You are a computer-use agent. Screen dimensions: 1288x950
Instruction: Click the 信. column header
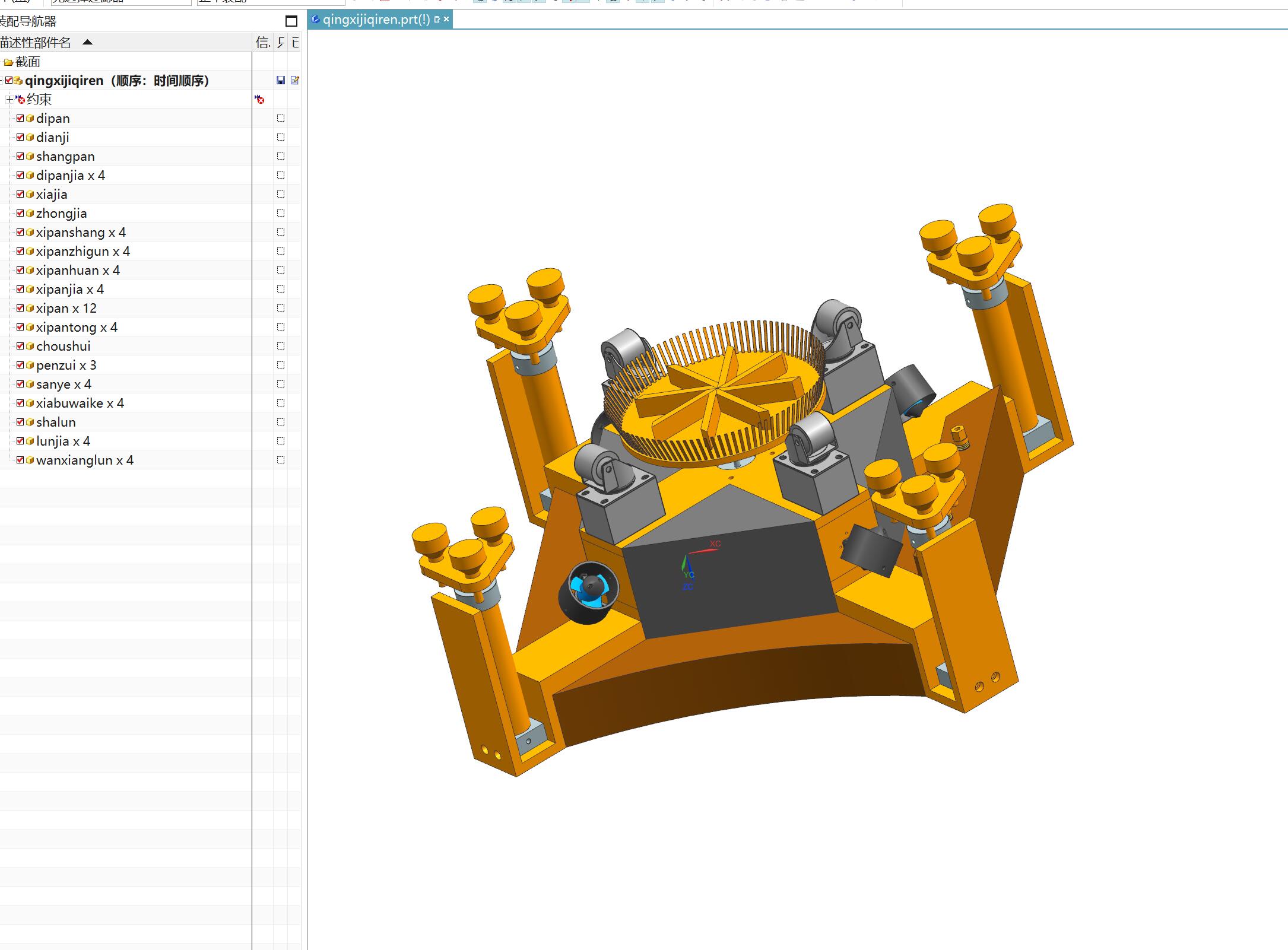[263, 42]
